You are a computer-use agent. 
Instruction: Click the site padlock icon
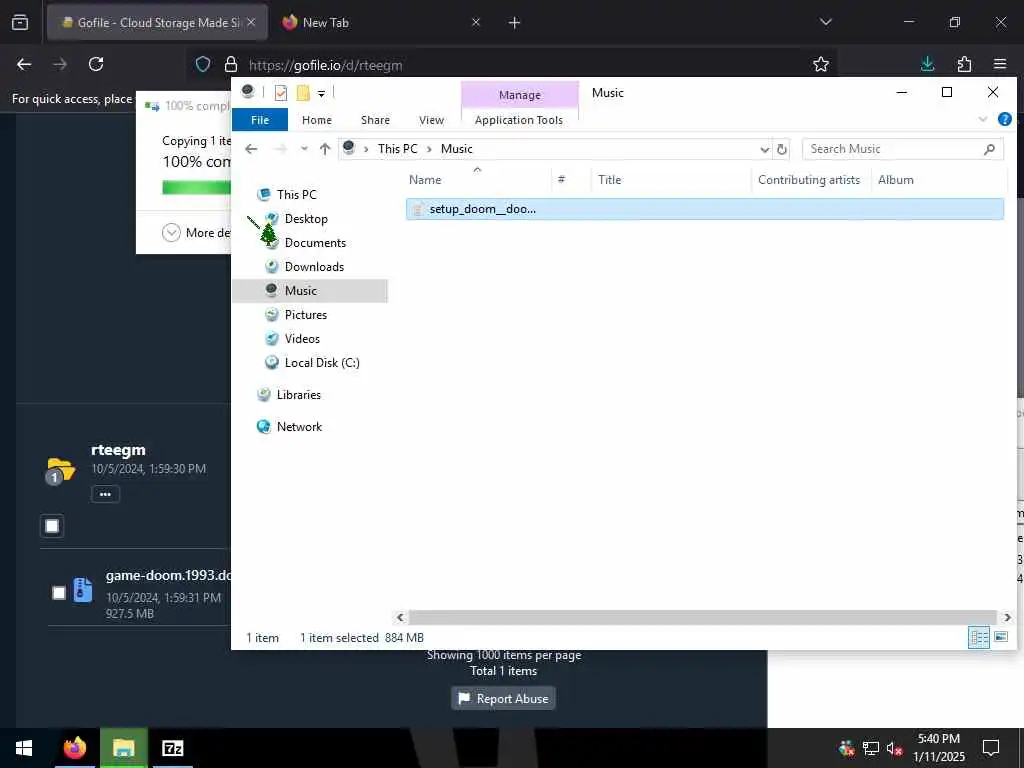coord(231,64)
